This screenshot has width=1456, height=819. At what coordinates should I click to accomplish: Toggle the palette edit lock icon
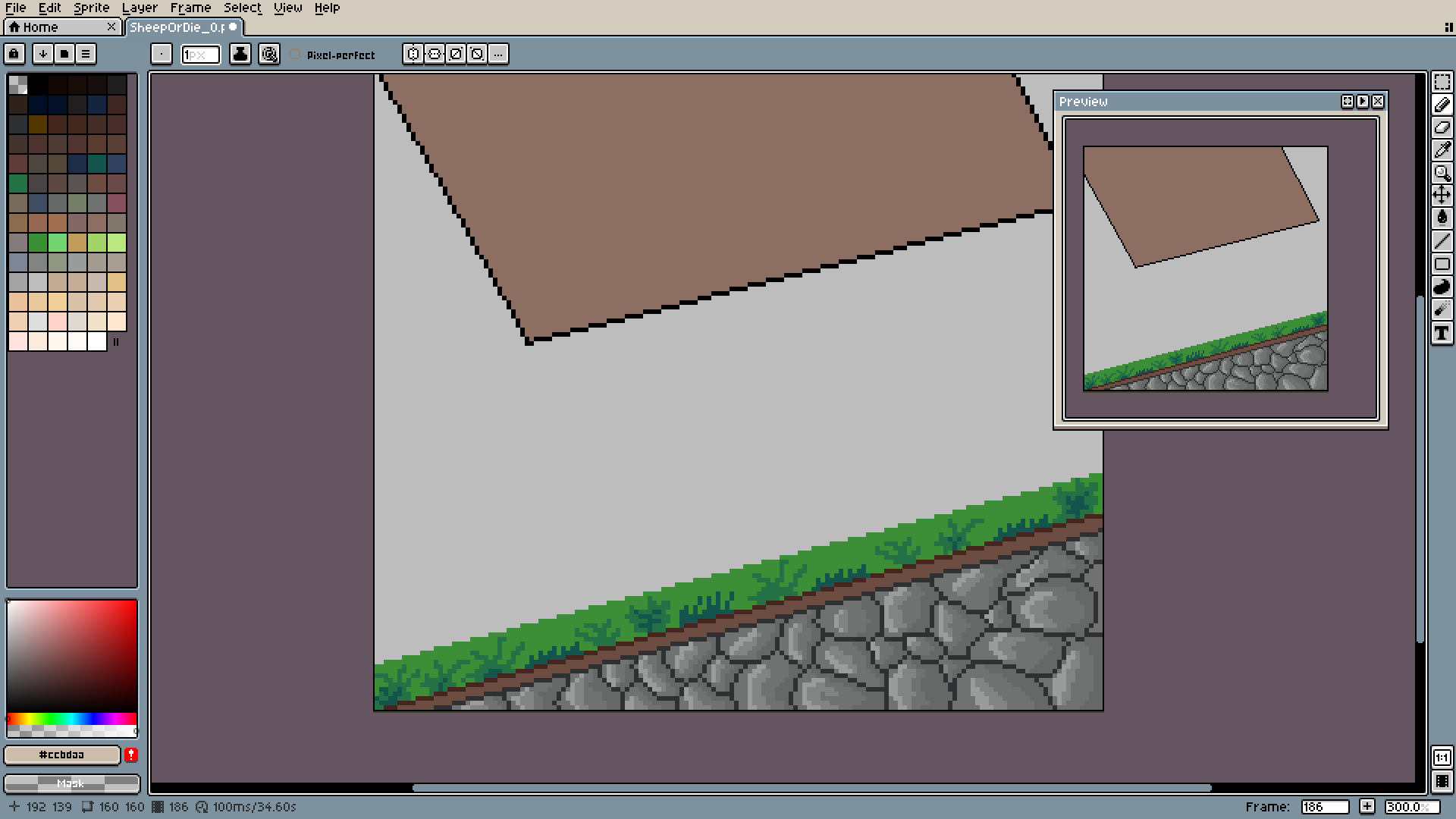click(14, 54)
